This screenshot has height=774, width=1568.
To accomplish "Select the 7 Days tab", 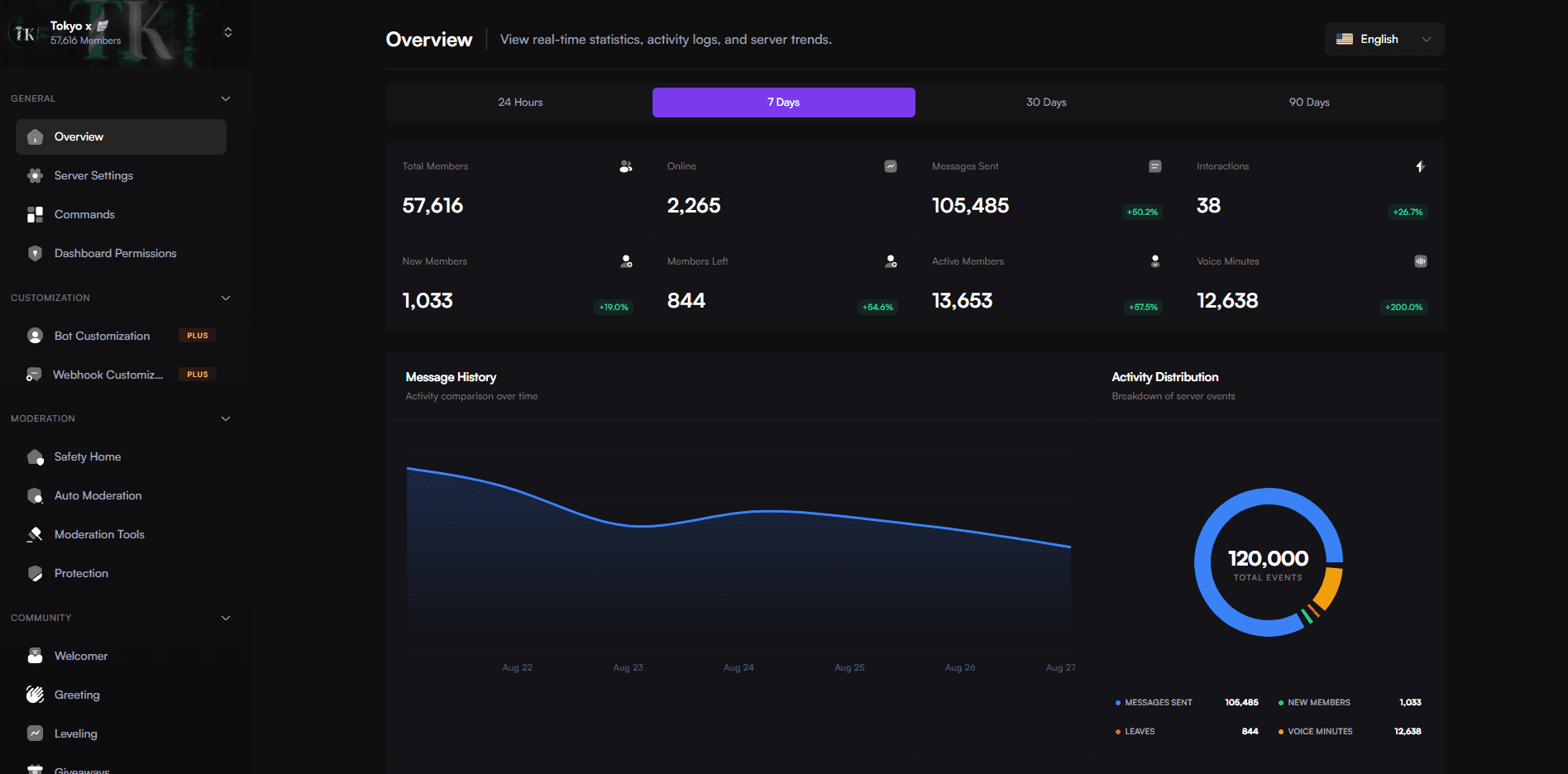I will pos(783,103).
